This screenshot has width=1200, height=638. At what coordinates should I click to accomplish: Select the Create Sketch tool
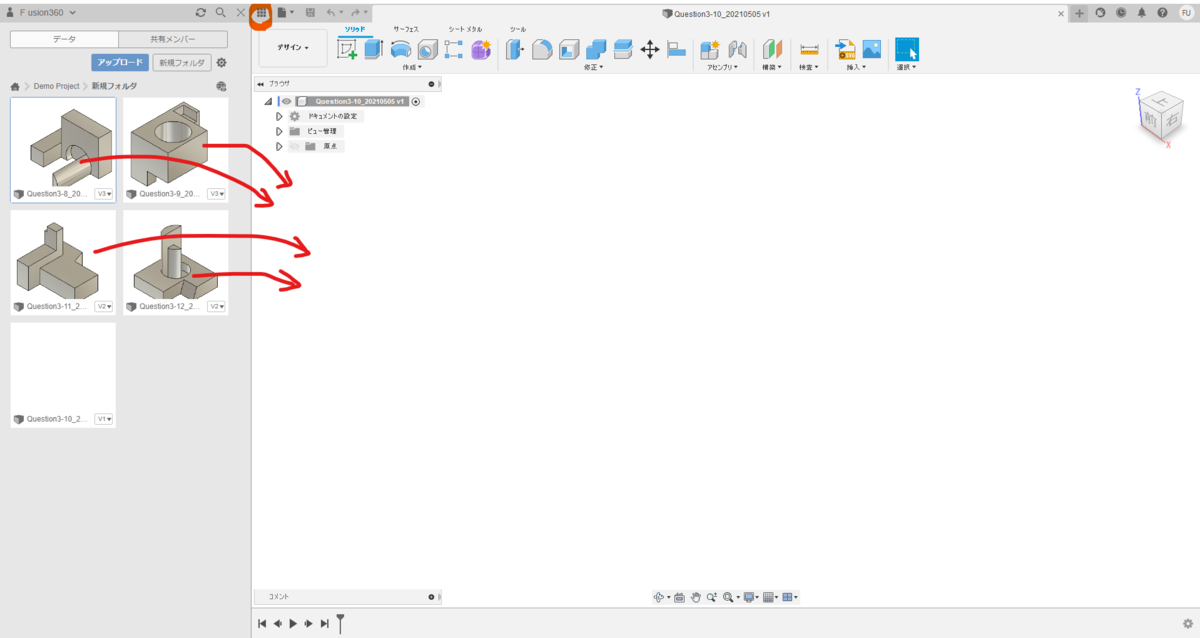coord(349,48)
